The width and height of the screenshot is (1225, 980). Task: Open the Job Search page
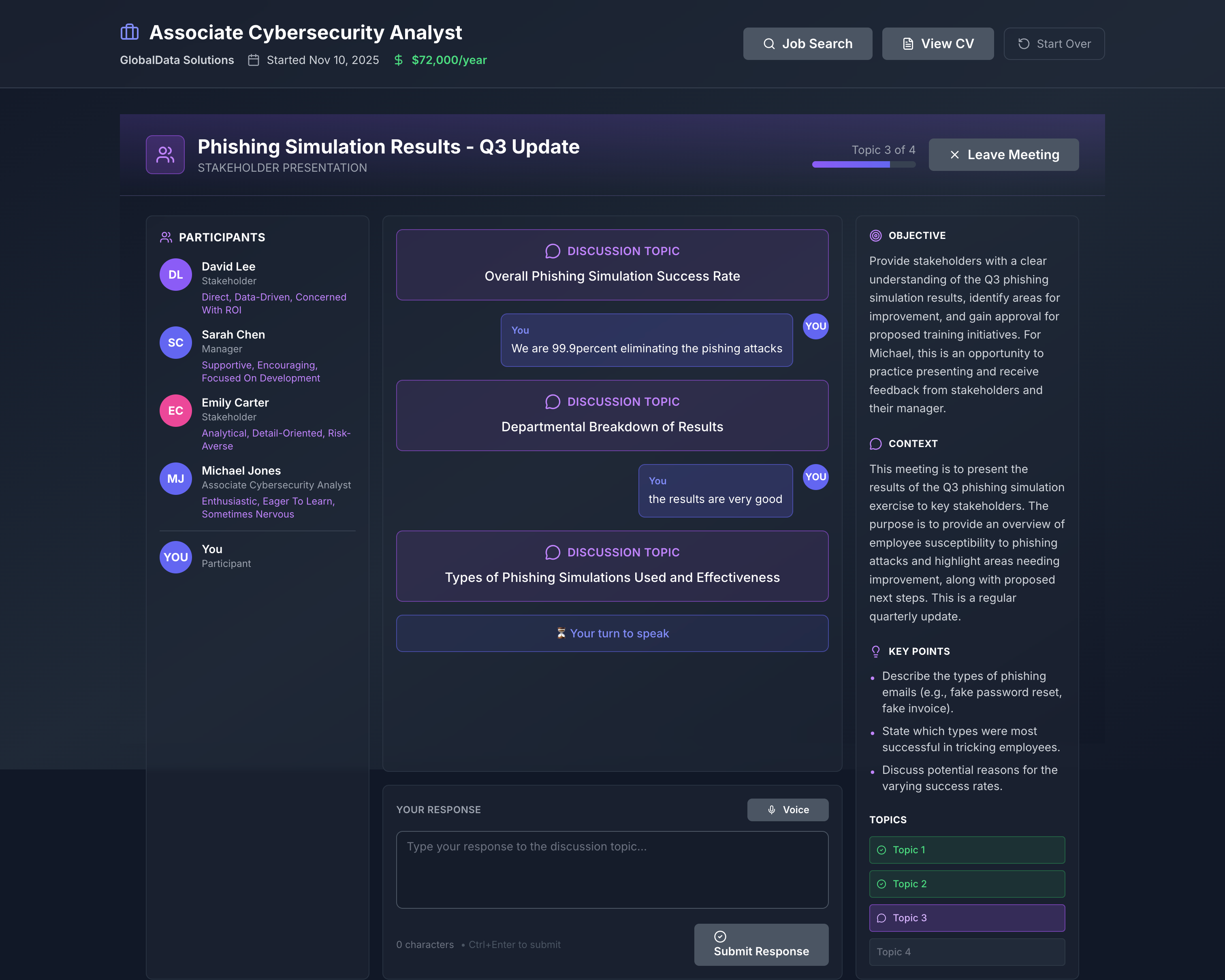807,44
